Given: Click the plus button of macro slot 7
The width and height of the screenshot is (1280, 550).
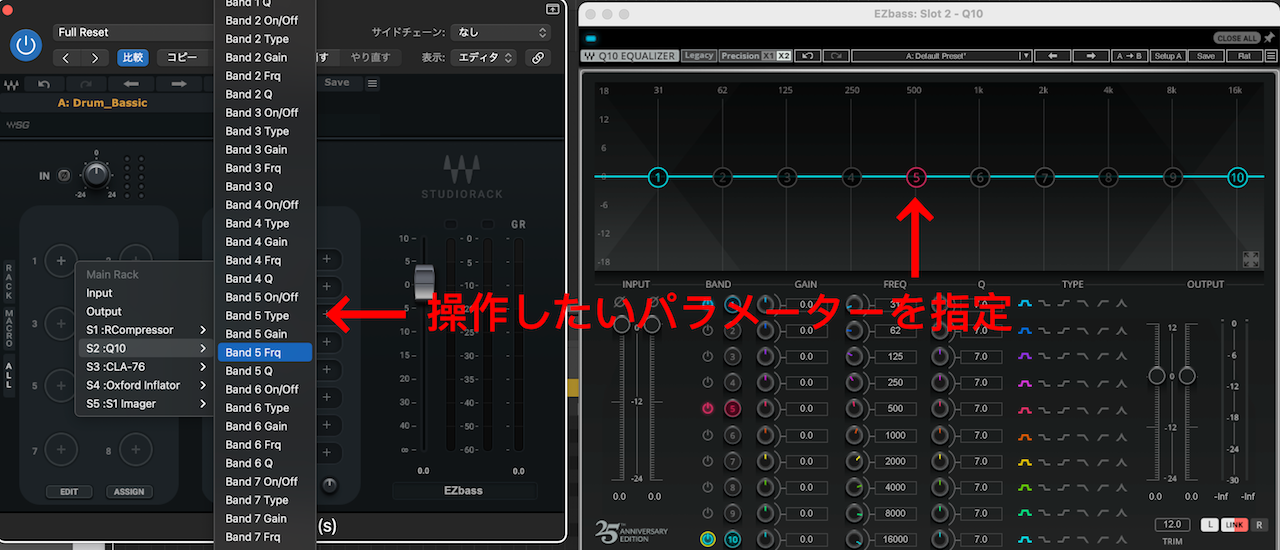Looking at the screenshot, I should coord(61,451).
